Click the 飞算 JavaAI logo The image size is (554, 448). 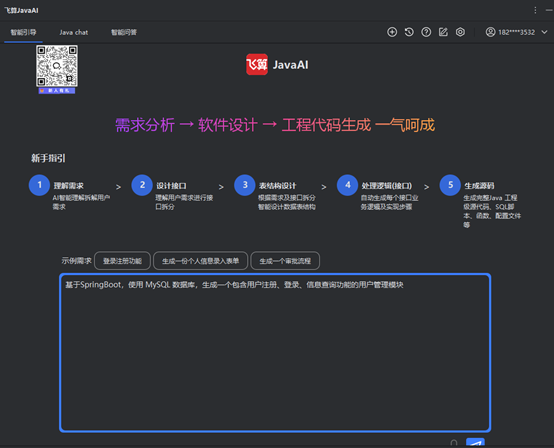click(277, 65)
